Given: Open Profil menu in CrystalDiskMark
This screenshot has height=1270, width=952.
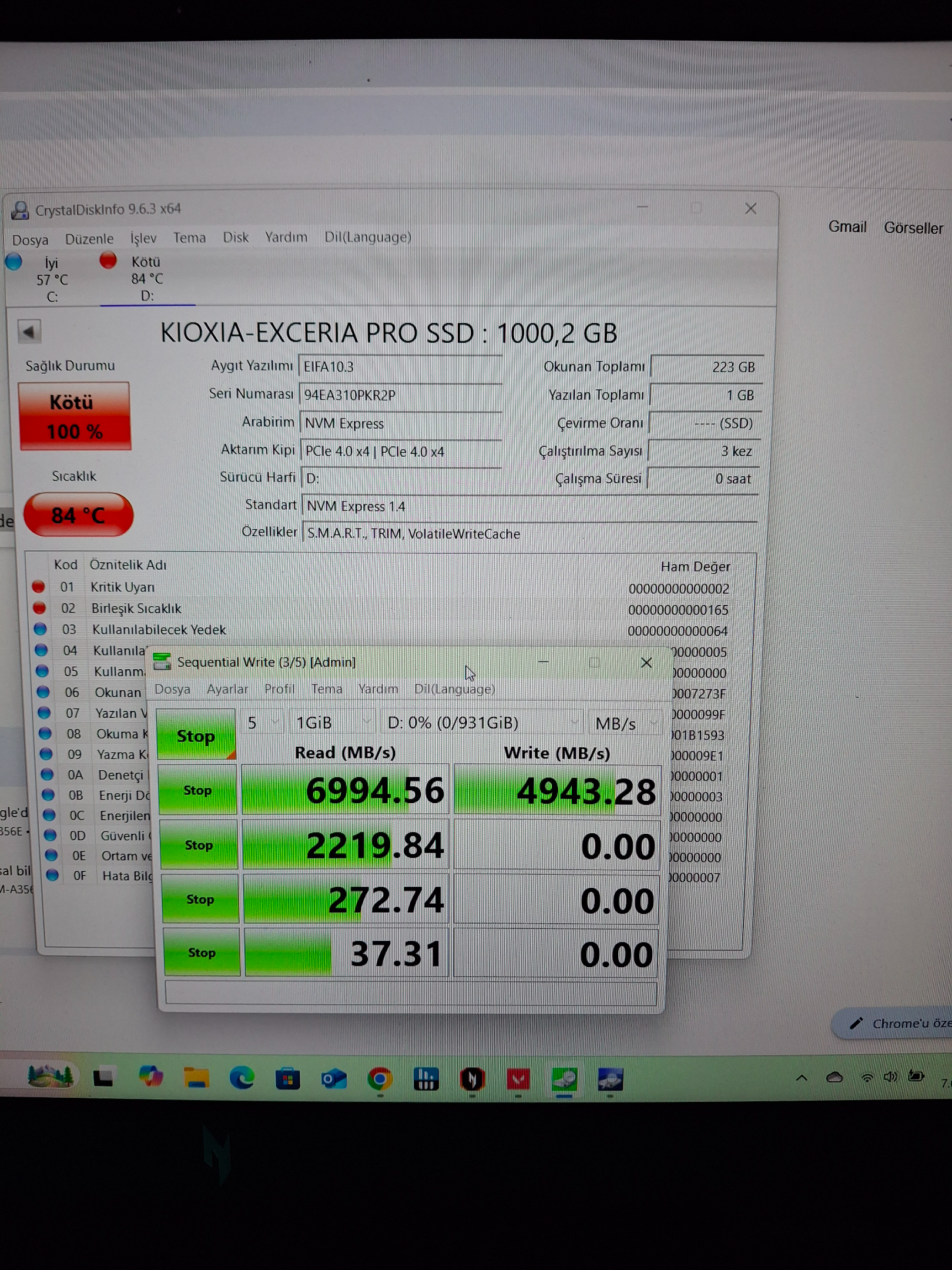Looking at the screenshot, I should (x=280, y=689).
